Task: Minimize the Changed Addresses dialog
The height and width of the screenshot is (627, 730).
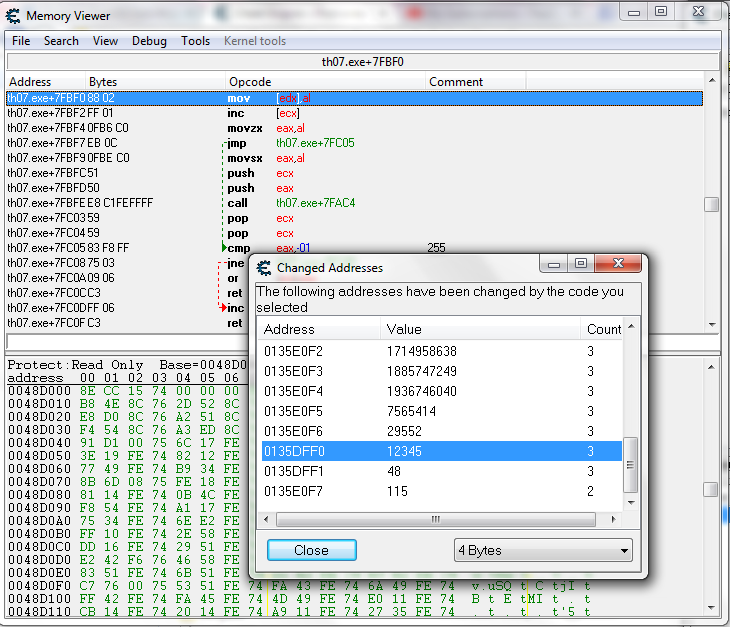Action: [554, 264]
